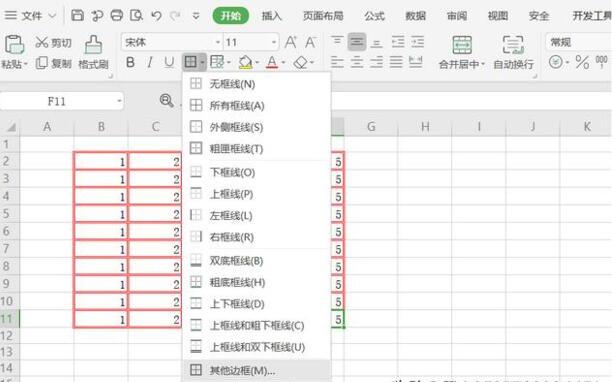Click 自动换行 wrap text
Screen dimensions: 612x382
point(513,52)
